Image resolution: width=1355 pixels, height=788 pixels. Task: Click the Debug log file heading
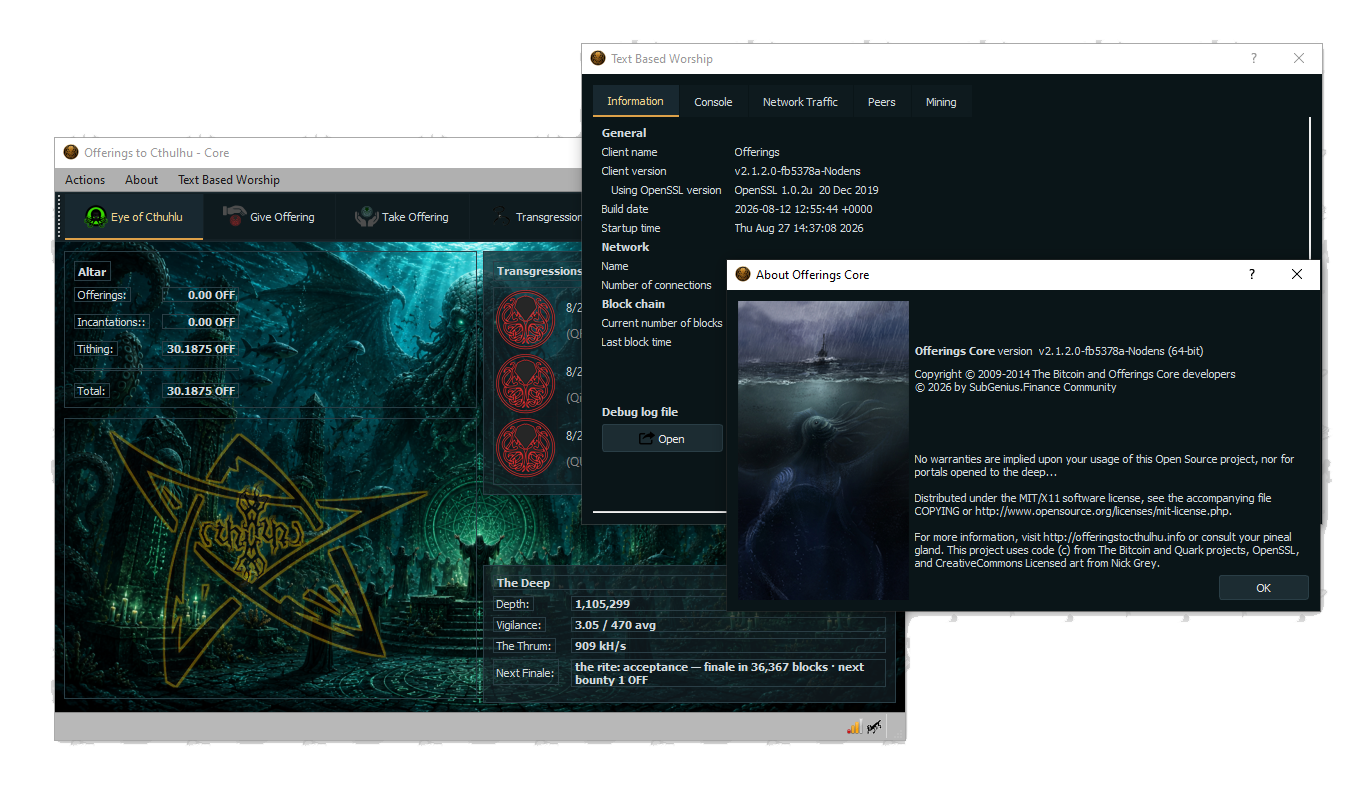[x=640, y=412]
